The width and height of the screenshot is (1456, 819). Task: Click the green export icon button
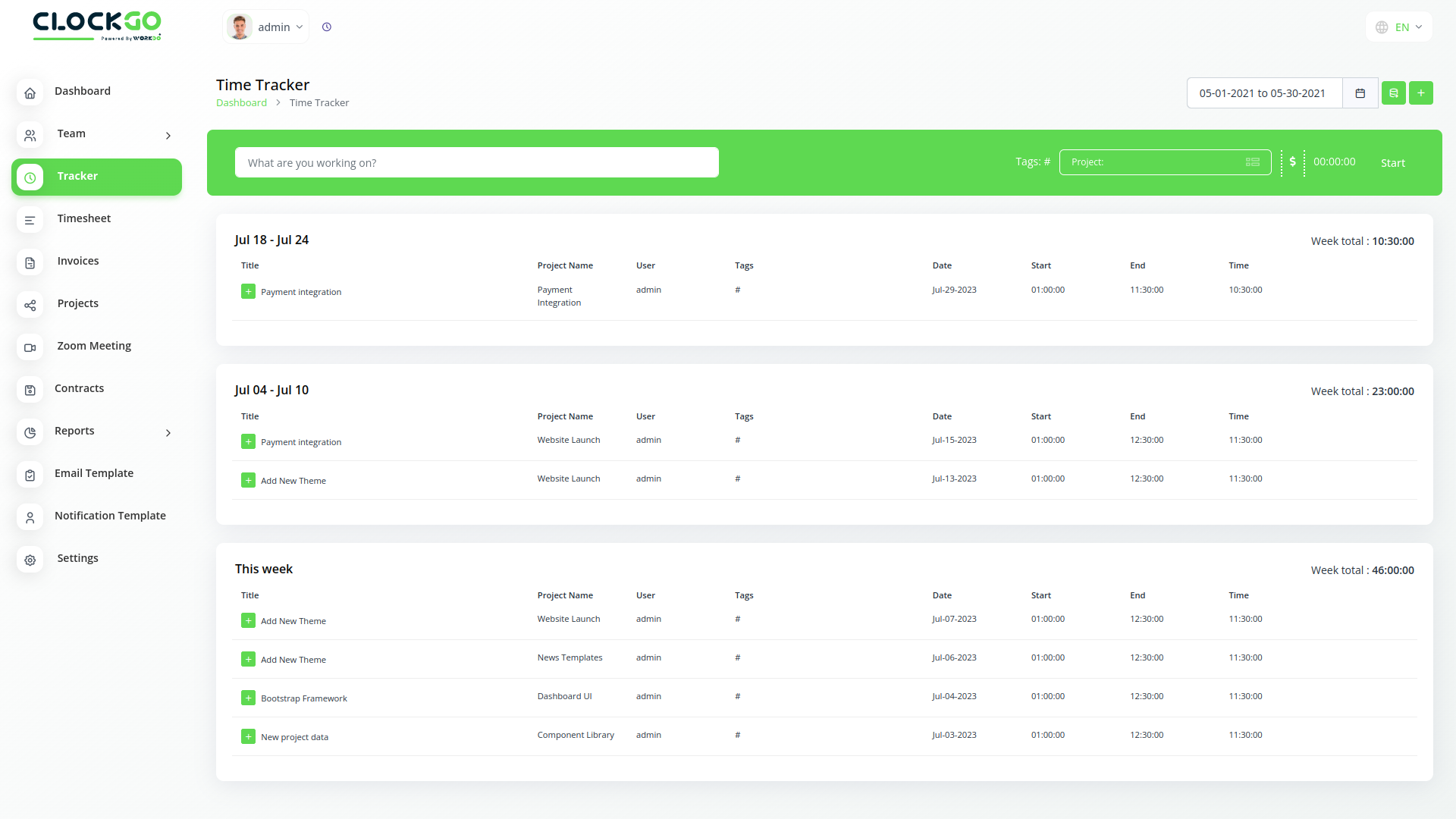coord(1393,93)
